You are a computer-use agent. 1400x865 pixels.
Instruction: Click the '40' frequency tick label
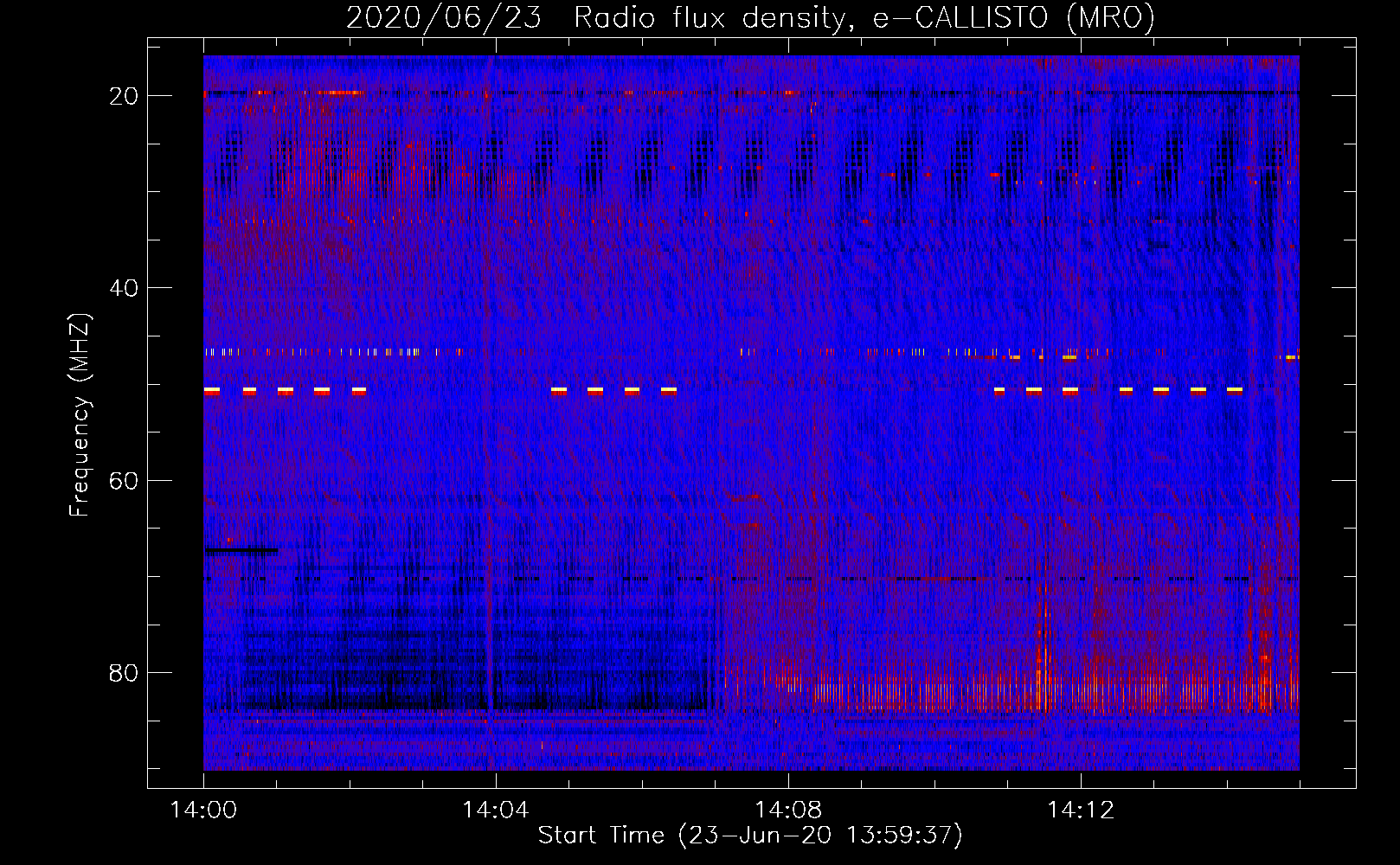124,288
